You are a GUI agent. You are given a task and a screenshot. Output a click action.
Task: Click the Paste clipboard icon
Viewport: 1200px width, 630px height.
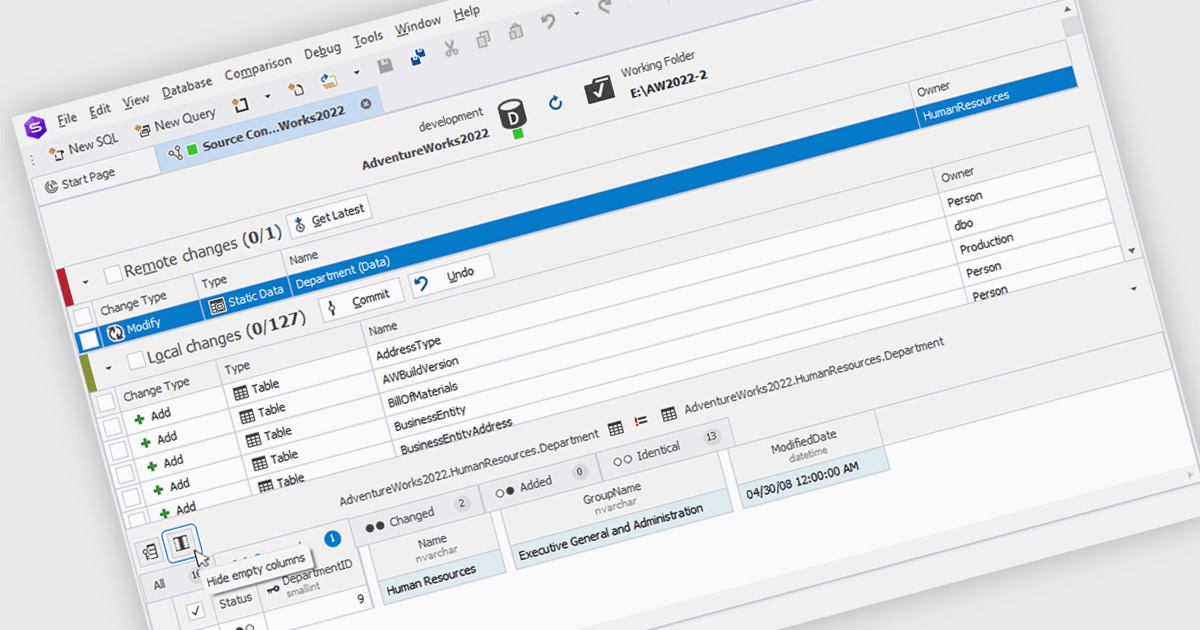click(x=514, y=32)
